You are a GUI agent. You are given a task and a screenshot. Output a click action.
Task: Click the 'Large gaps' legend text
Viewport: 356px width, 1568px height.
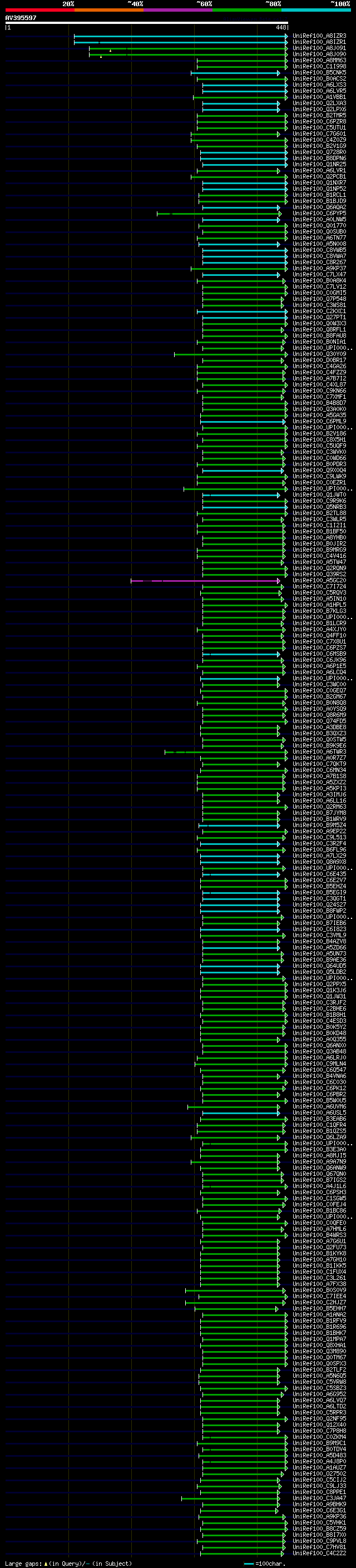23,1563
